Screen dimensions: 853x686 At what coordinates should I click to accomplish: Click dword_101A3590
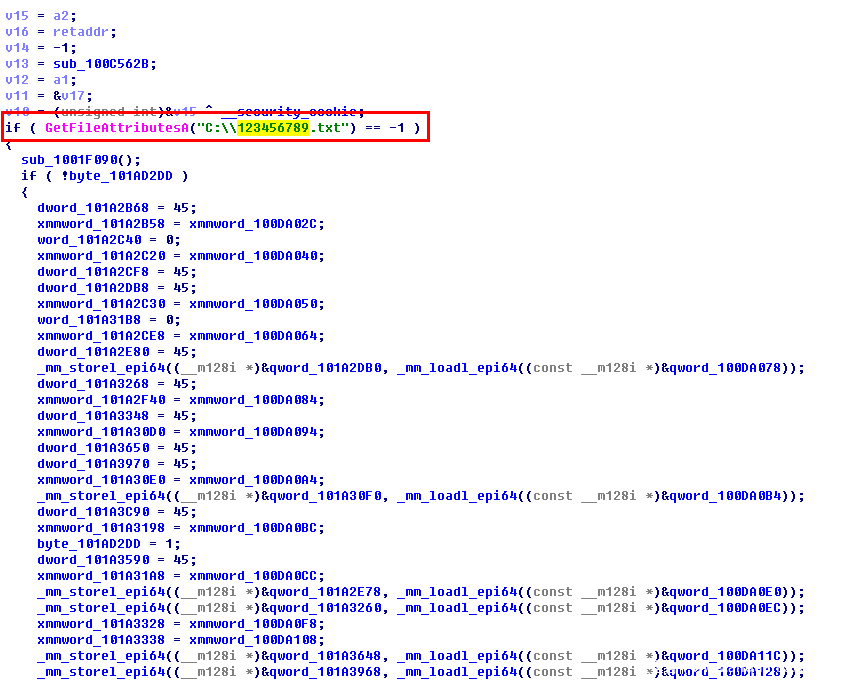pyautogui.click(x=93, y=560)
